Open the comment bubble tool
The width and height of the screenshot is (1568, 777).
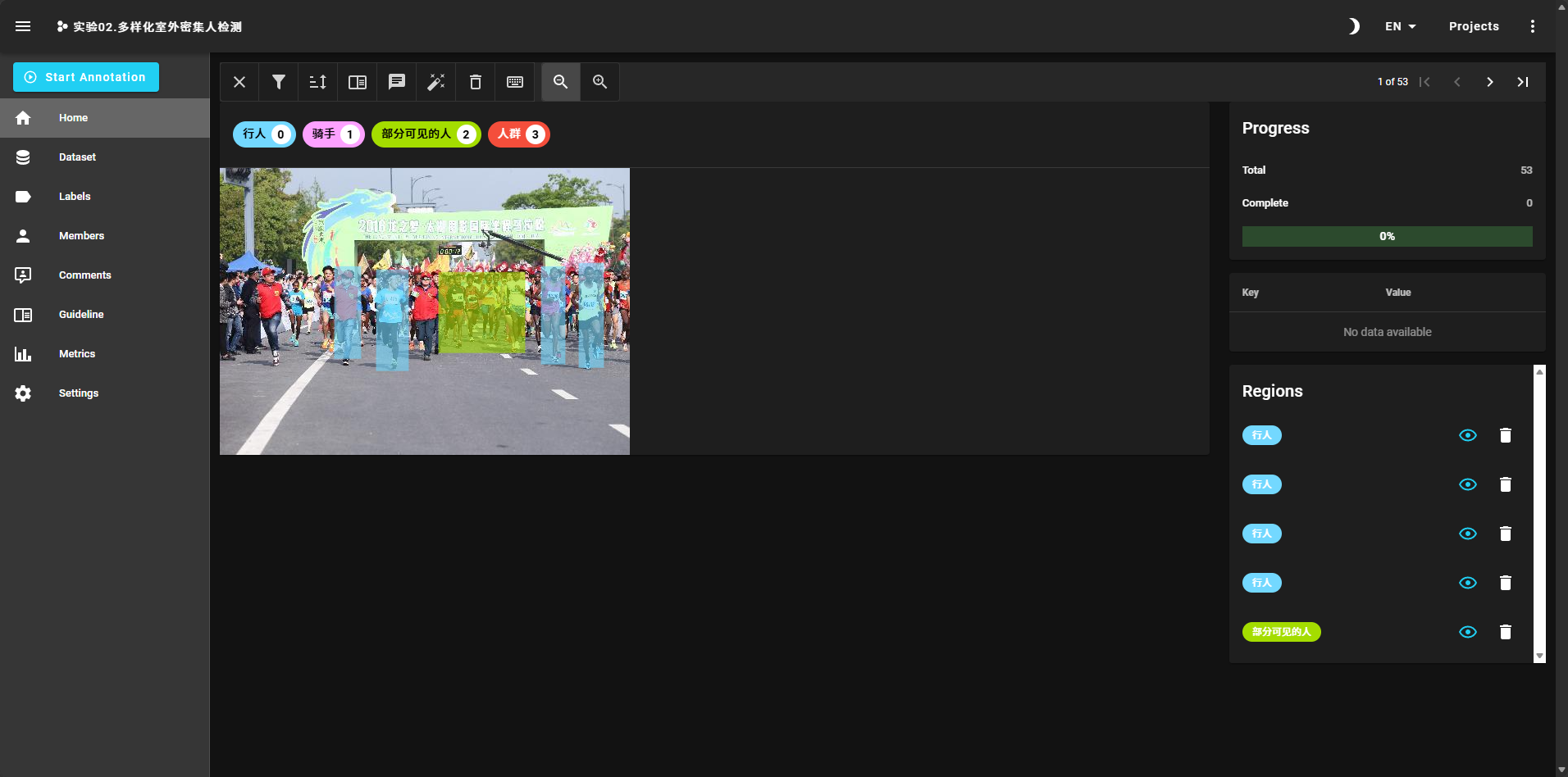(397, 82)
